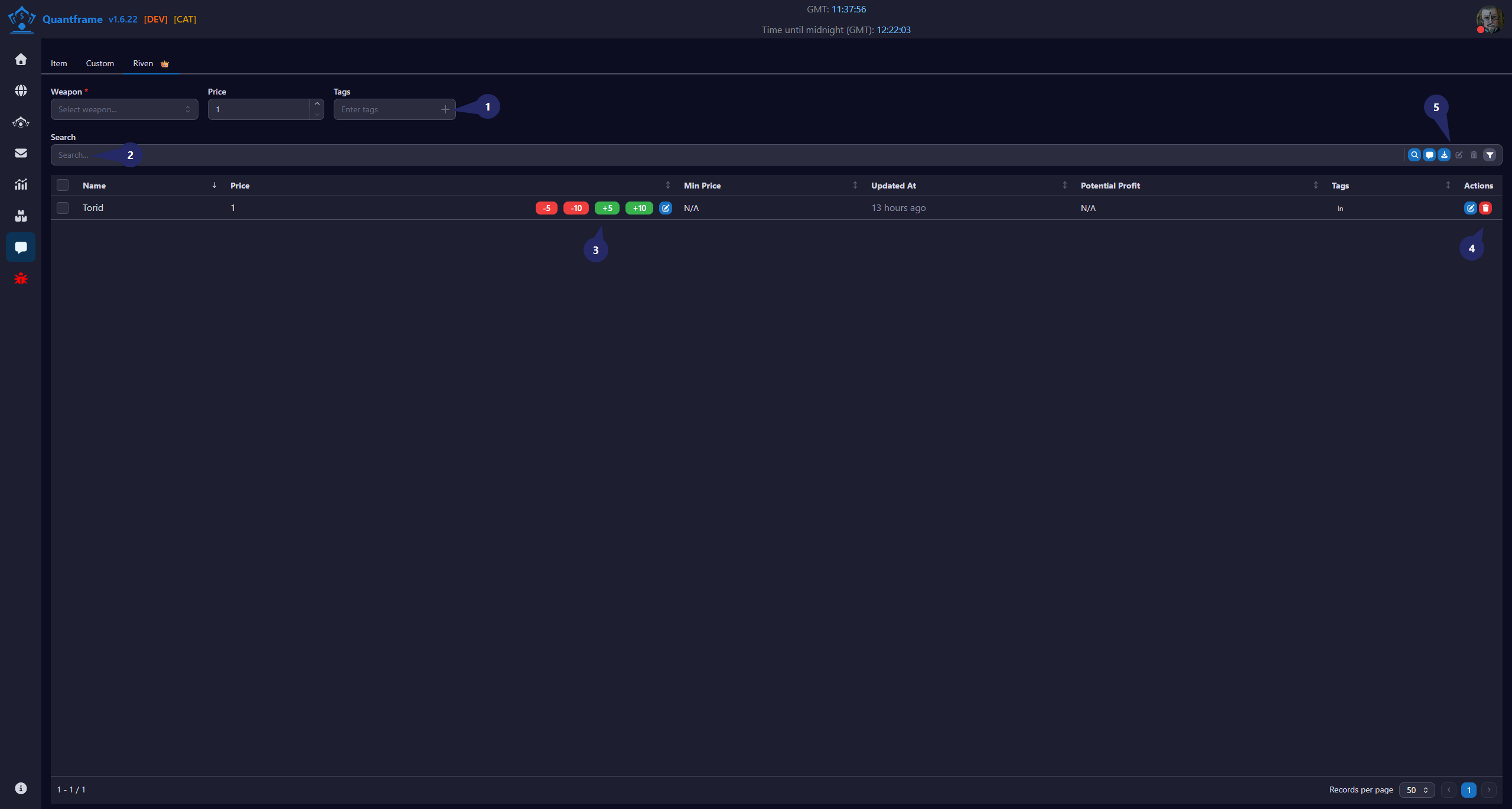The height and width of the screenshot is (809, 1512).
Task: Toggle the select-all header checkbox
Action: [63, 185]
